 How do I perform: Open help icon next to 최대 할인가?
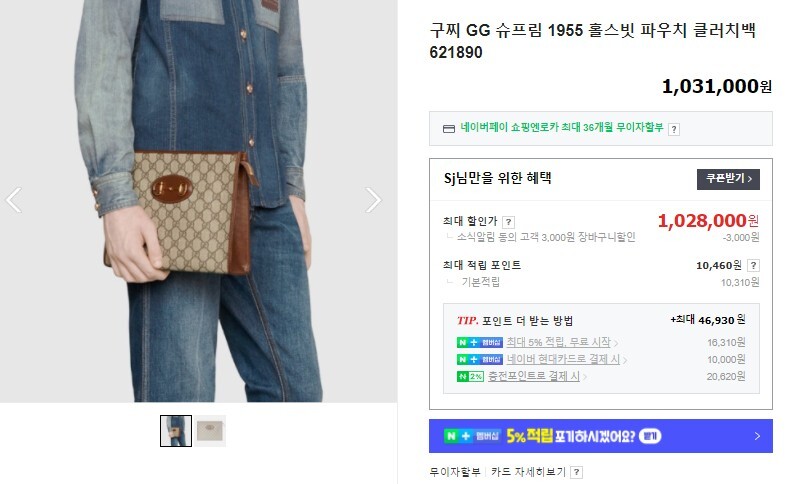[x=508, y=222]
